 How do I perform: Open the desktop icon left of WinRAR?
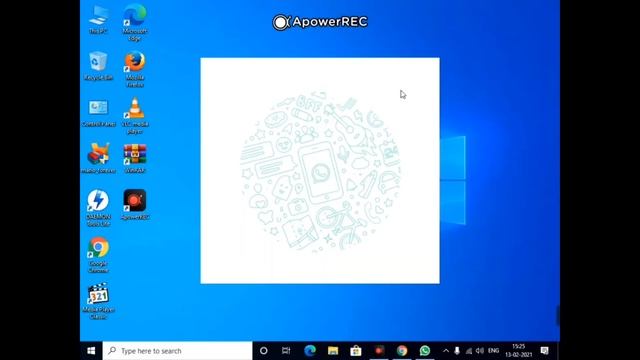98,158
